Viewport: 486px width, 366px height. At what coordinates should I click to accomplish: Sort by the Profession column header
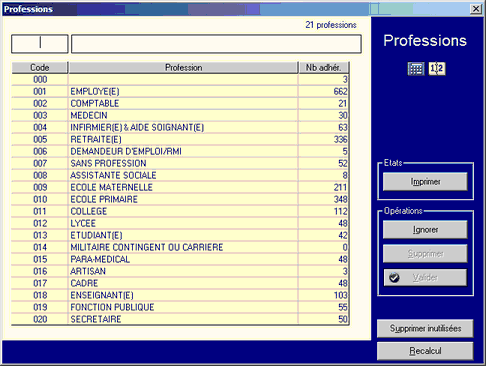pyautogui.click(x=183, y=67)
